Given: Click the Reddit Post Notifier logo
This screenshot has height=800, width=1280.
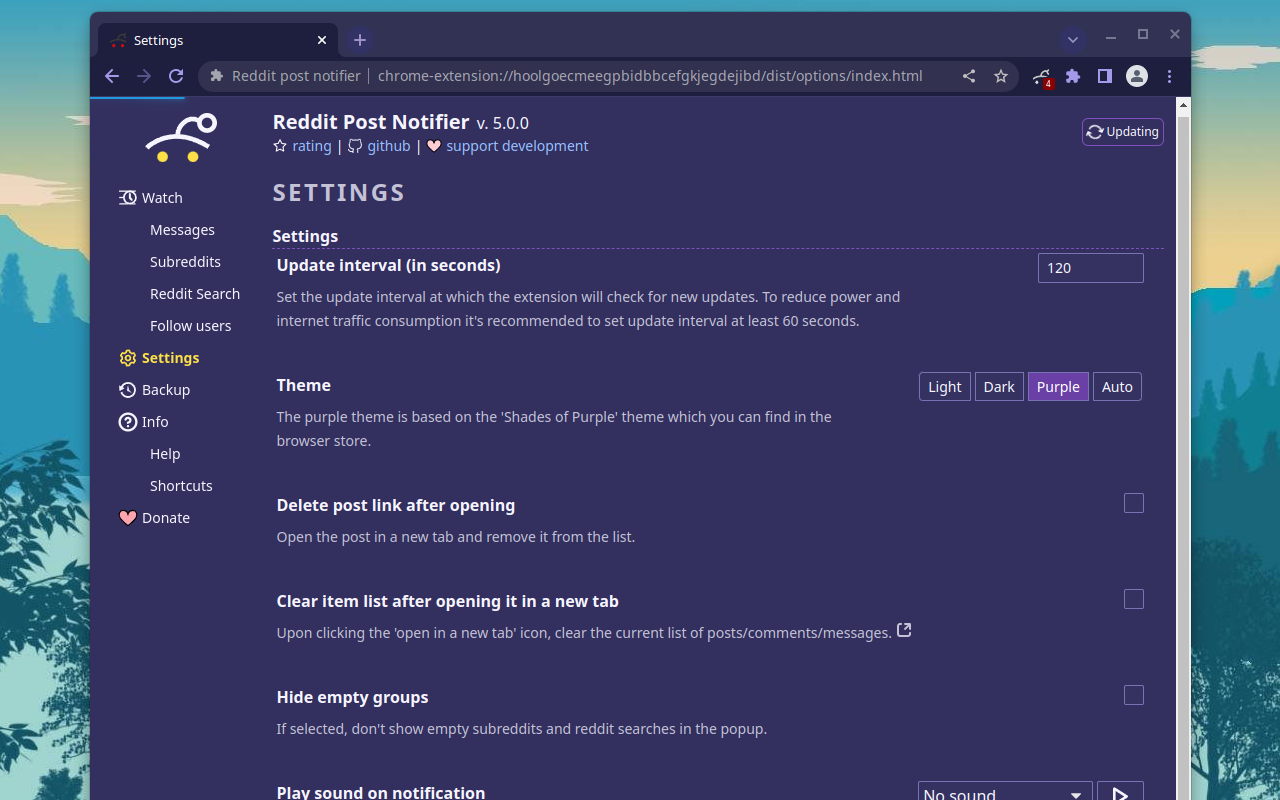Looking at the screenshot, I should coord(181,138).
